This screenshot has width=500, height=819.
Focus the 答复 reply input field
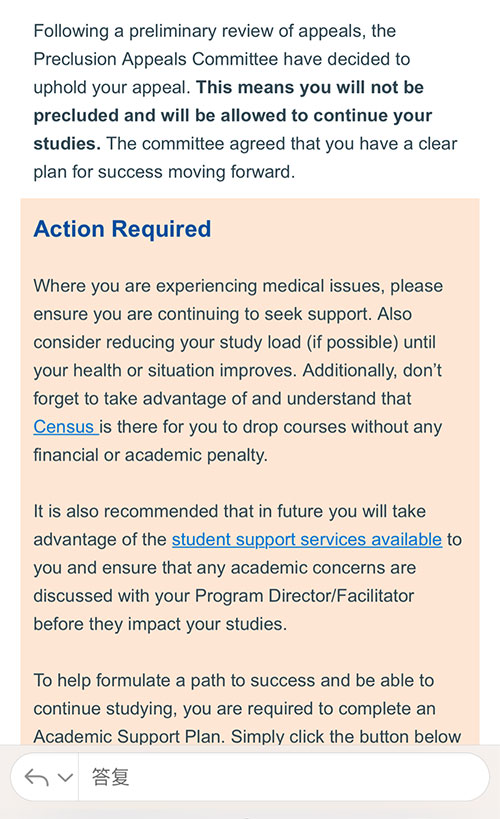(x=284, y=777)
